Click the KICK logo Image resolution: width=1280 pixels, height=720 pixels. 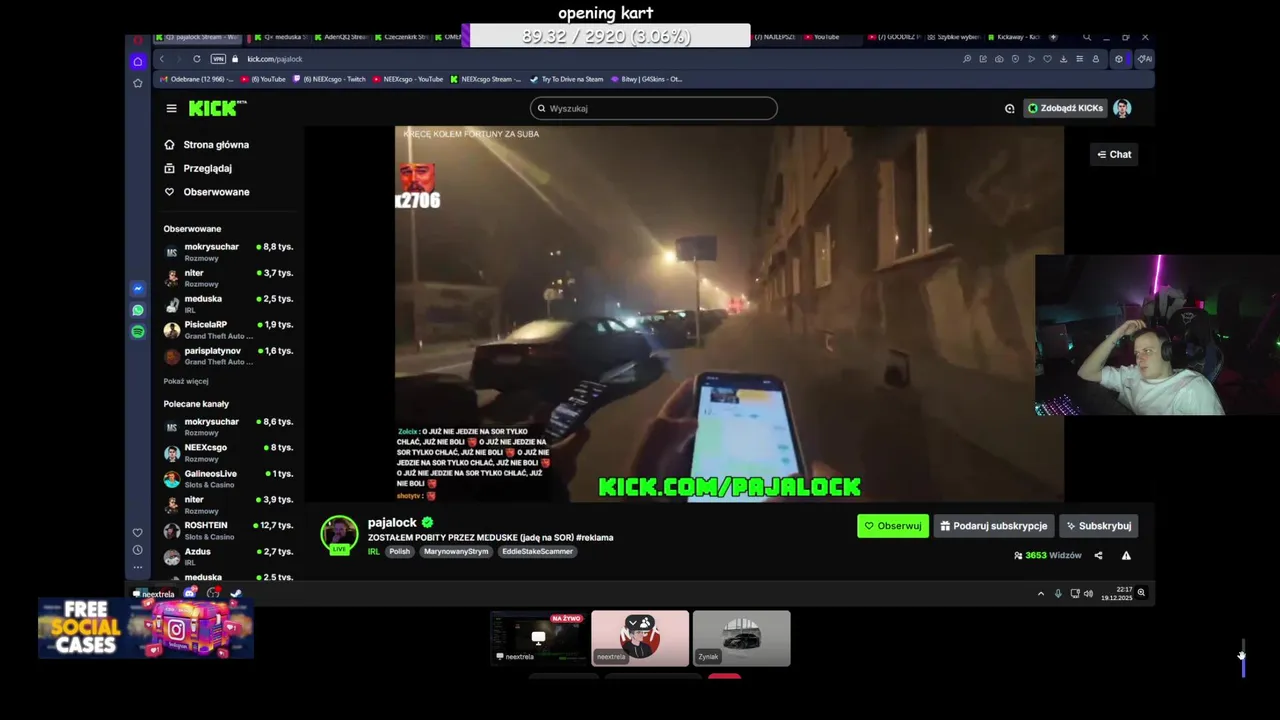tap(217, 108)
